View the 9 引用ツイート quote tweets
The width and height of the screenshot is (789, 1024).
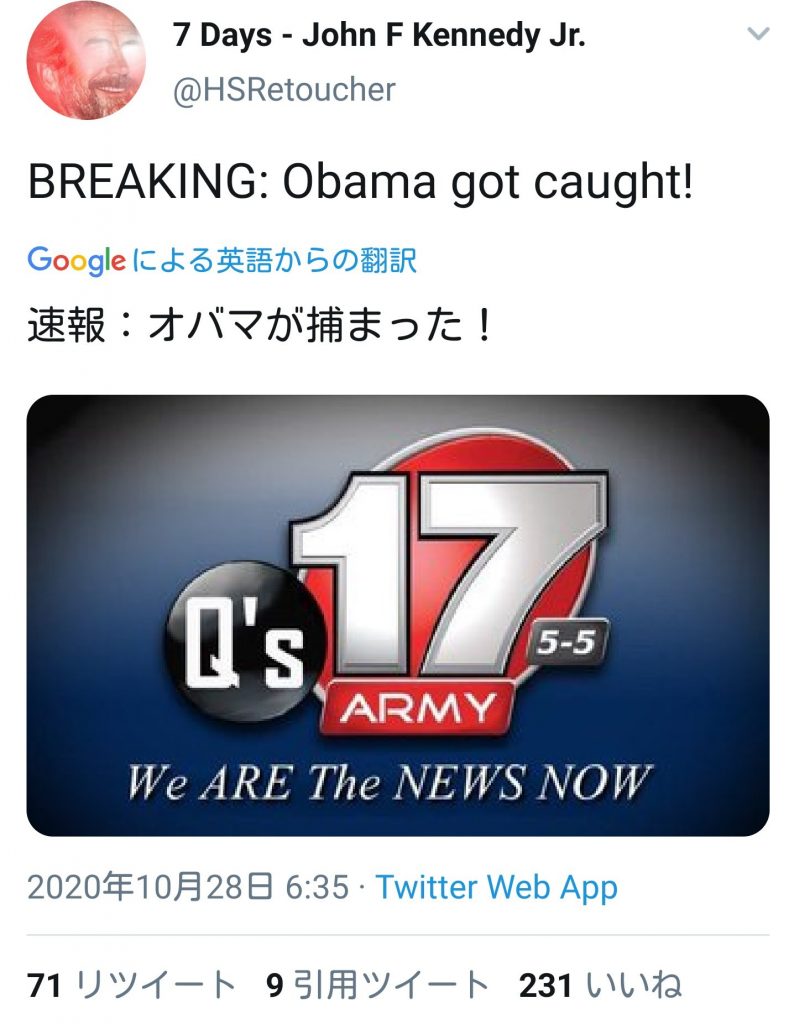point(377,985)
